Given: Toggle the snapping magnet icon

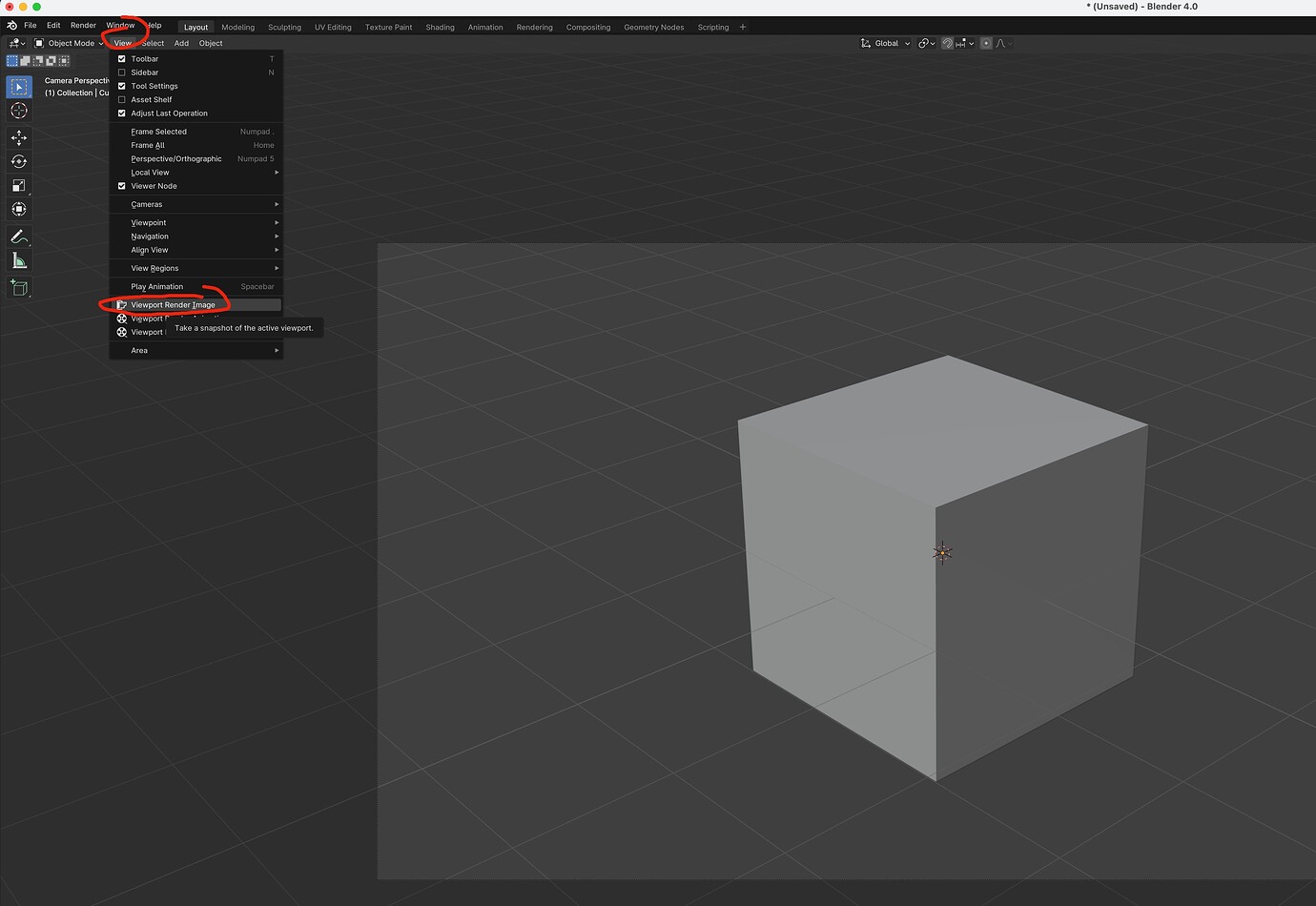Looking at the screenshot, I should pyautogui.click(x=947, y=43).
